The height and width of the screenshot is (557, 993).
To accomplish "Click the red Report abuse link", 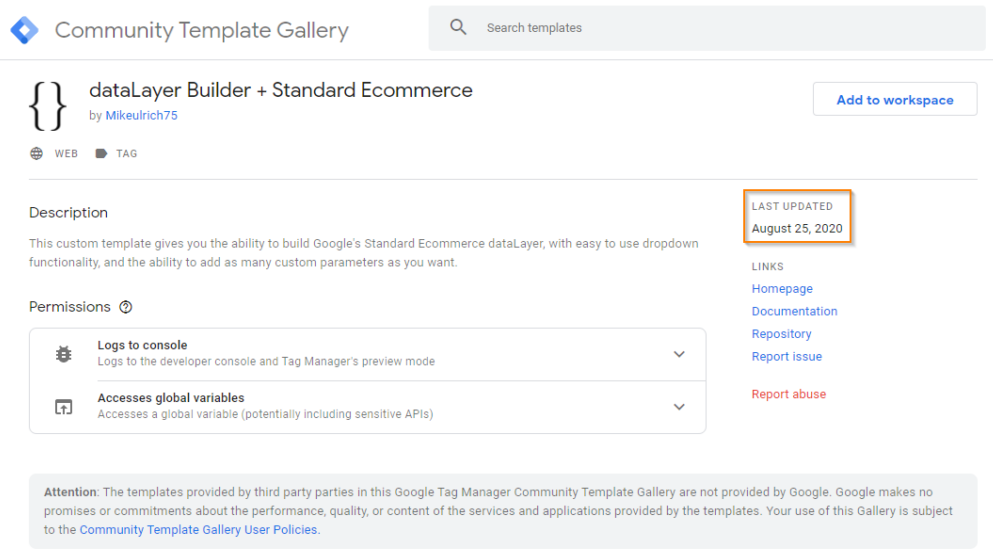I will [788, 394].
